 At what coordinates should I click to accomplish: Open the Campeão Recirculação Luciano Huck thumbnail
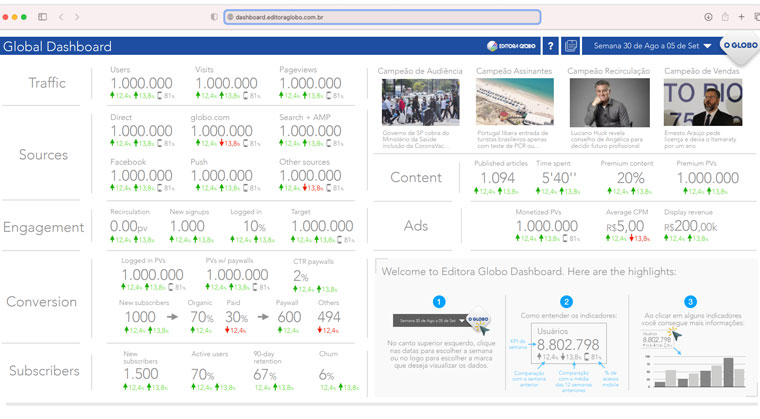tap(610, 102)
